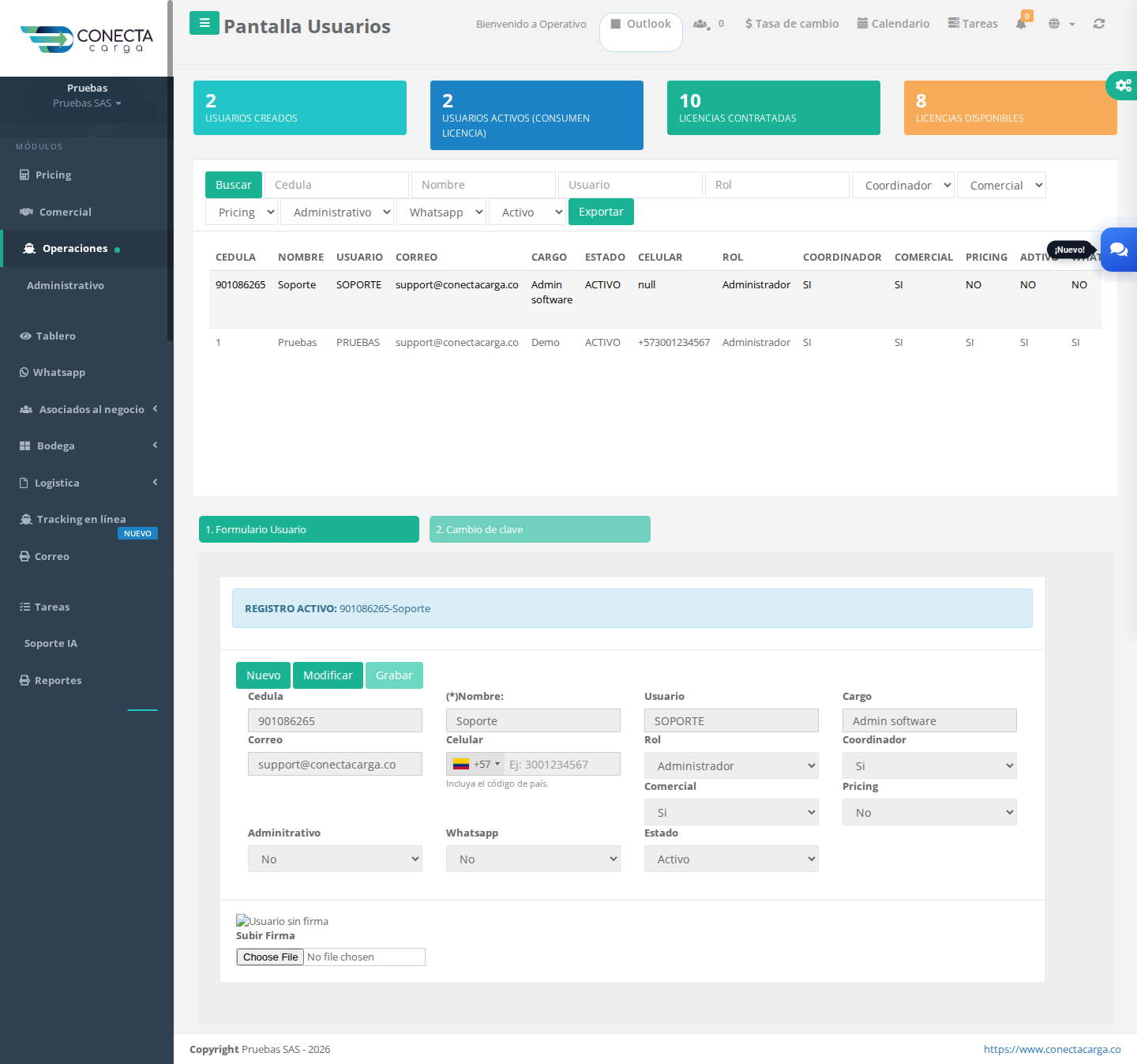Open the notifications bell icon

tap(1022, 23)
